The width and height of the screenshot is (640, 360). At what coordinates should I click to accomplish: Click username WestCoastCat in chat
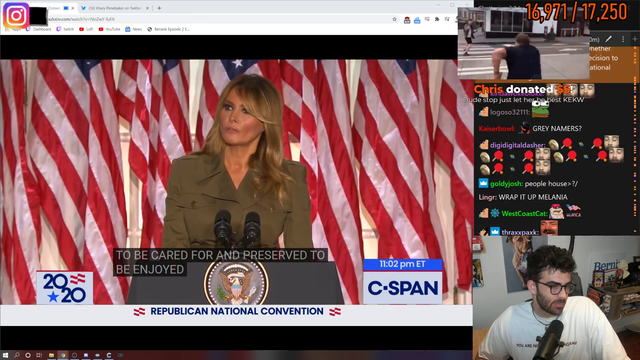pos(524,213)
